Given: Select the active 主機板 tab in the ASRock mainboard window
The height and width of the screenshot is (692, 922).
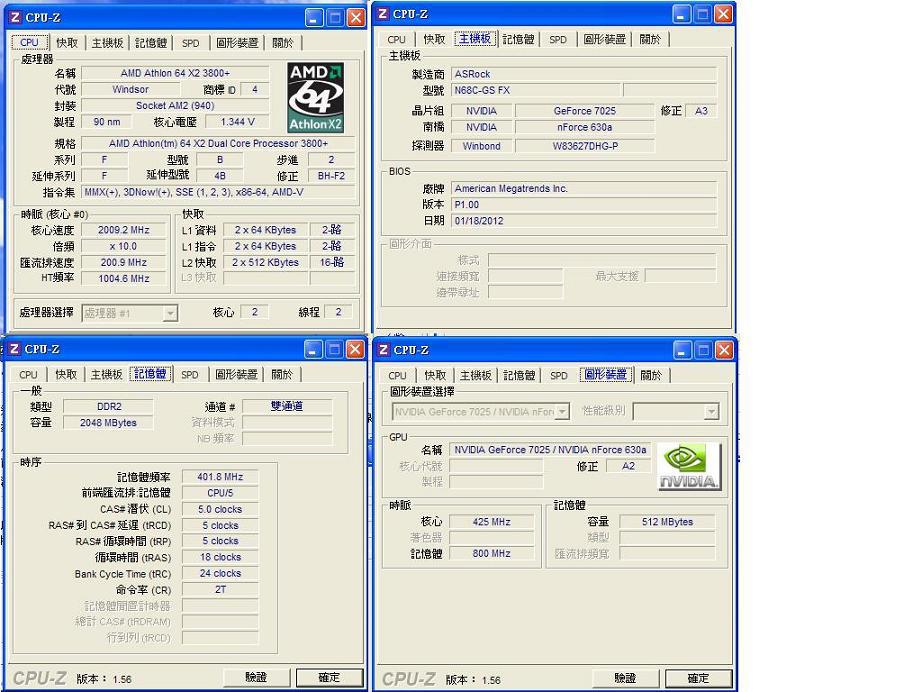Looking at the screenshot, I should [476, 39].
